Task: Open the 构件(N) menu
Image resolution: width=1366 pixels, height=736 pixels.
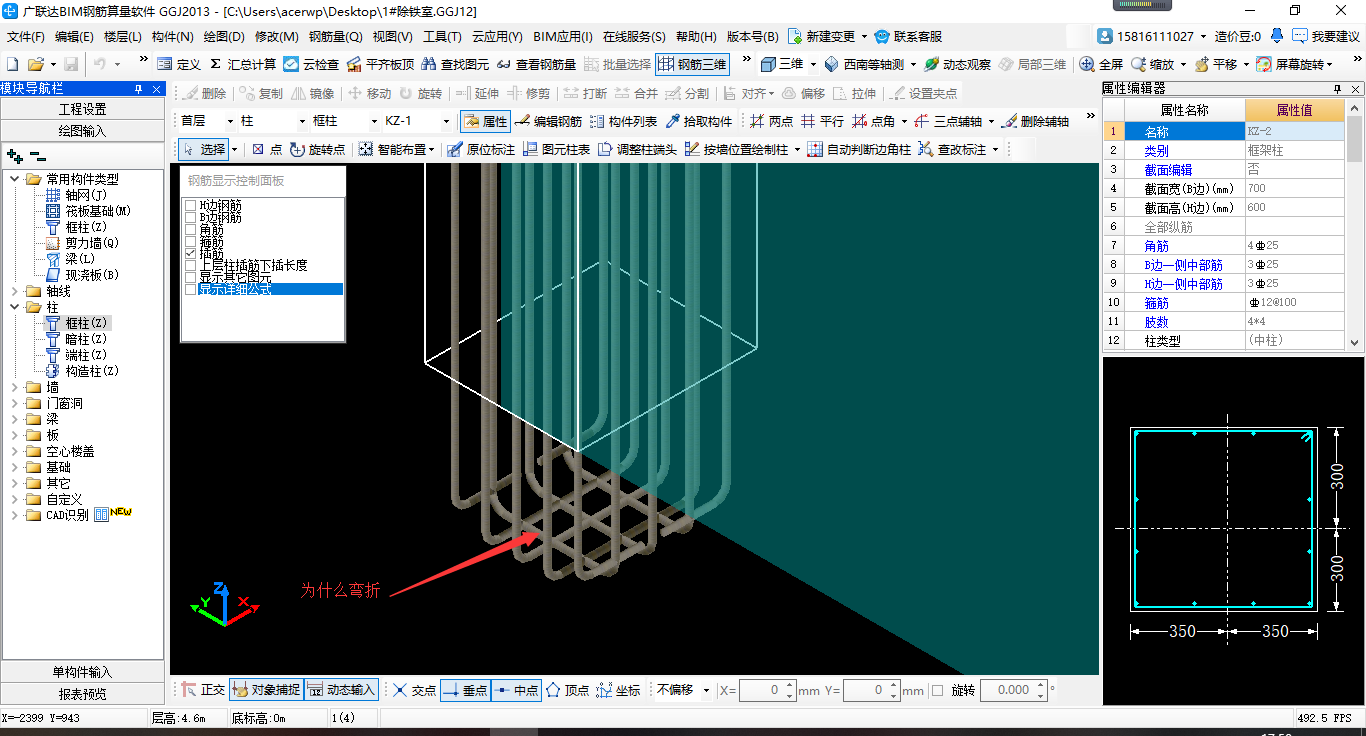Action: pyautogui.click(x=172, y=37)
